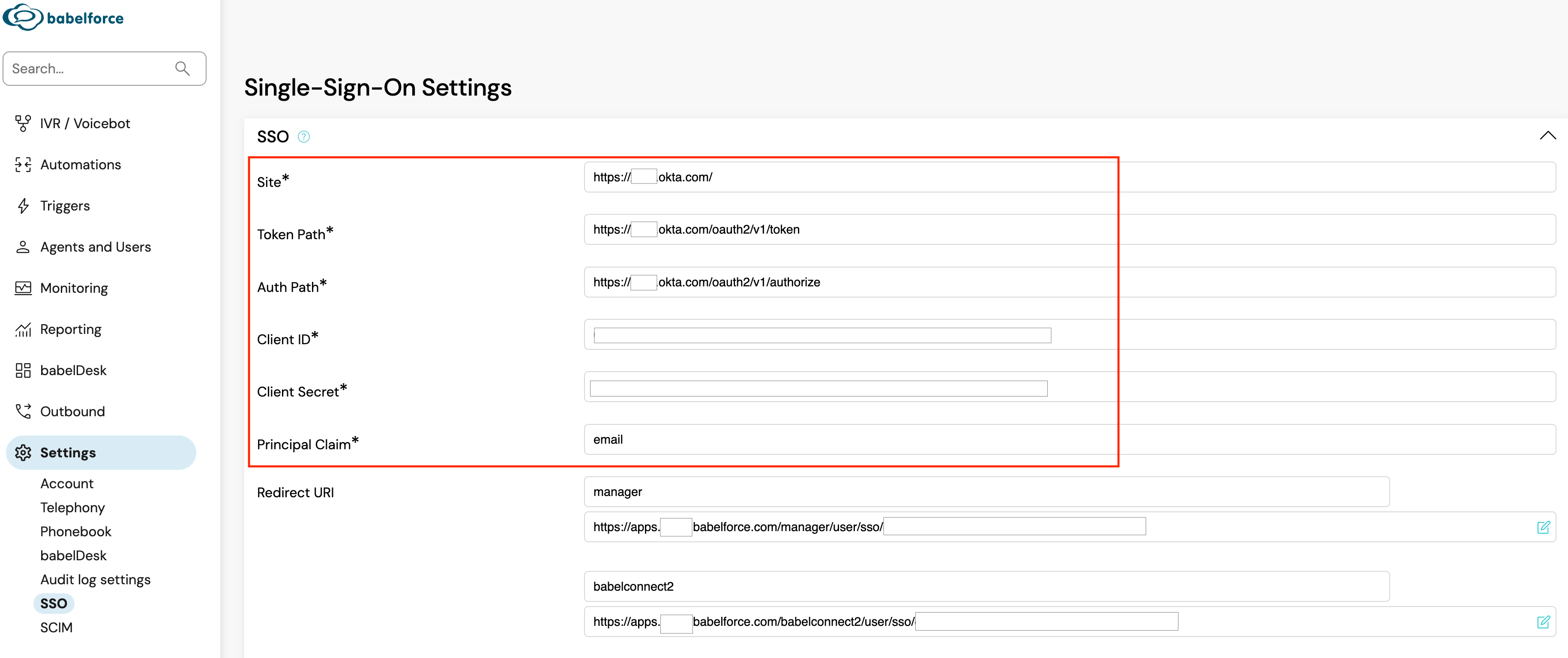Screen dimensions: 1568x658
Task: Click the Settings gear icon
Action: click(23, 452)
